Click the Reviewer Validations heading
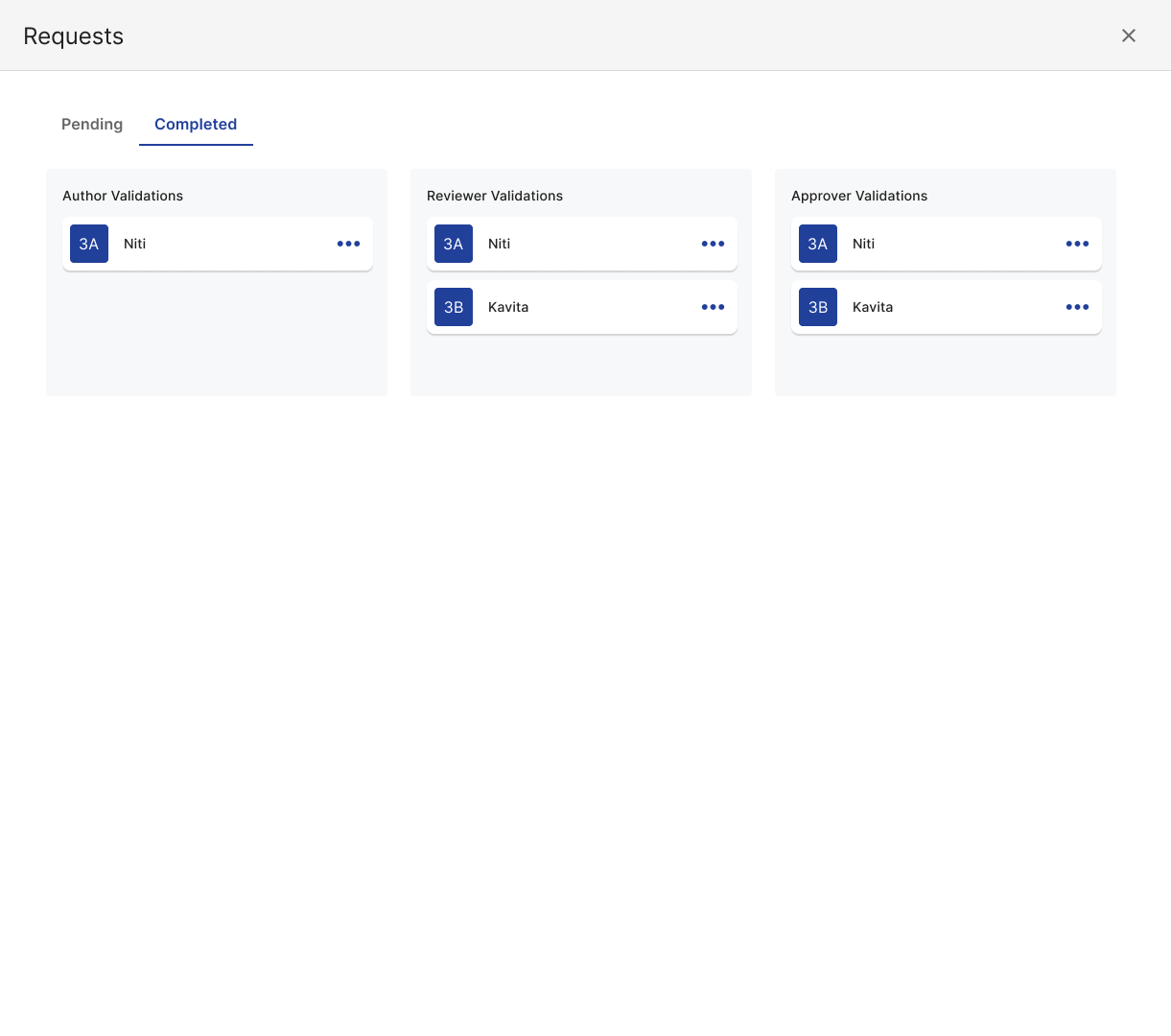This screenshot has width=1171, height=1036. pyautogui.click(x=495, y=196)
